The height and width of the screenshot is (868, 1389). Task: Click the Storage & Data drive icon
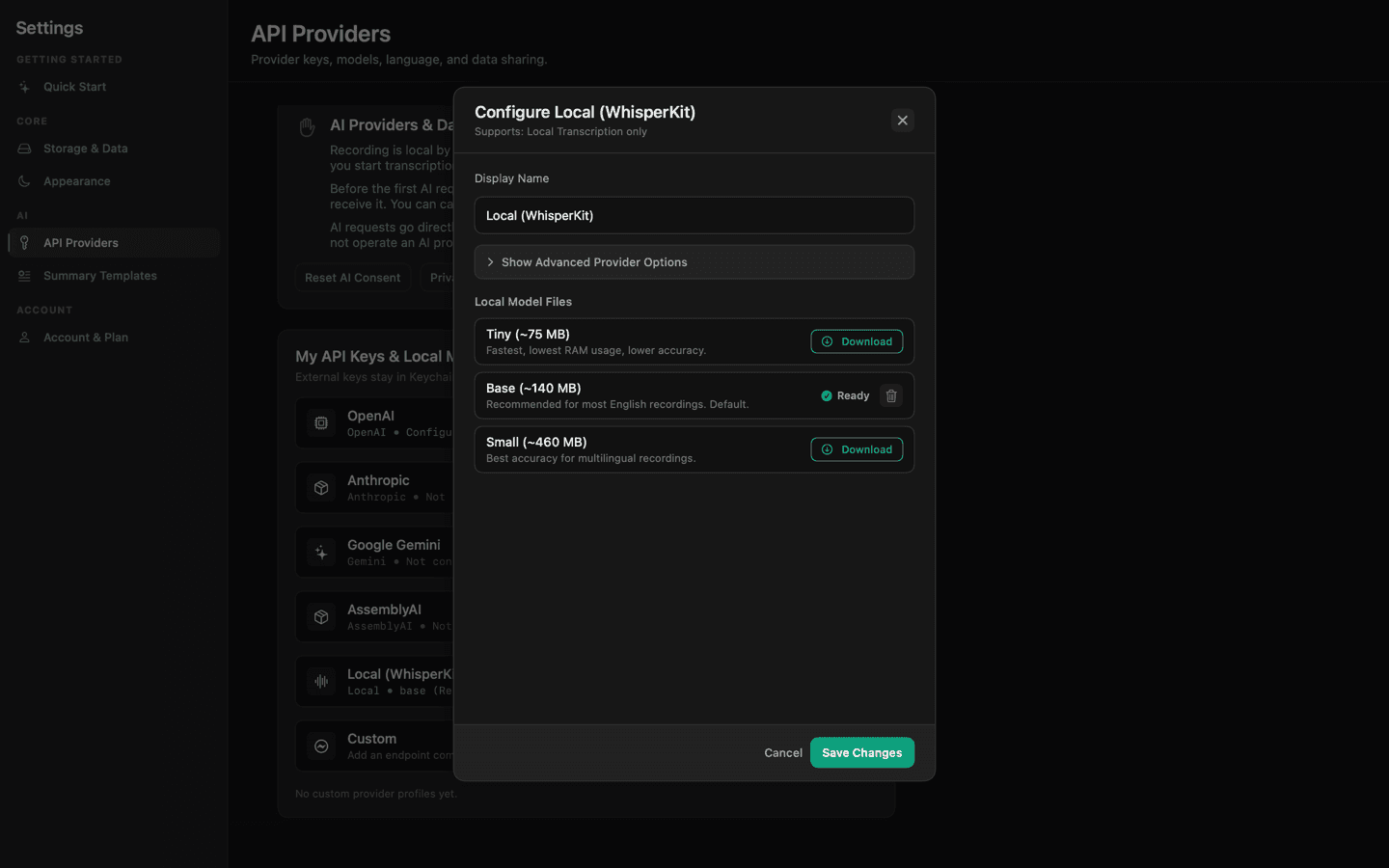(24, 149)
